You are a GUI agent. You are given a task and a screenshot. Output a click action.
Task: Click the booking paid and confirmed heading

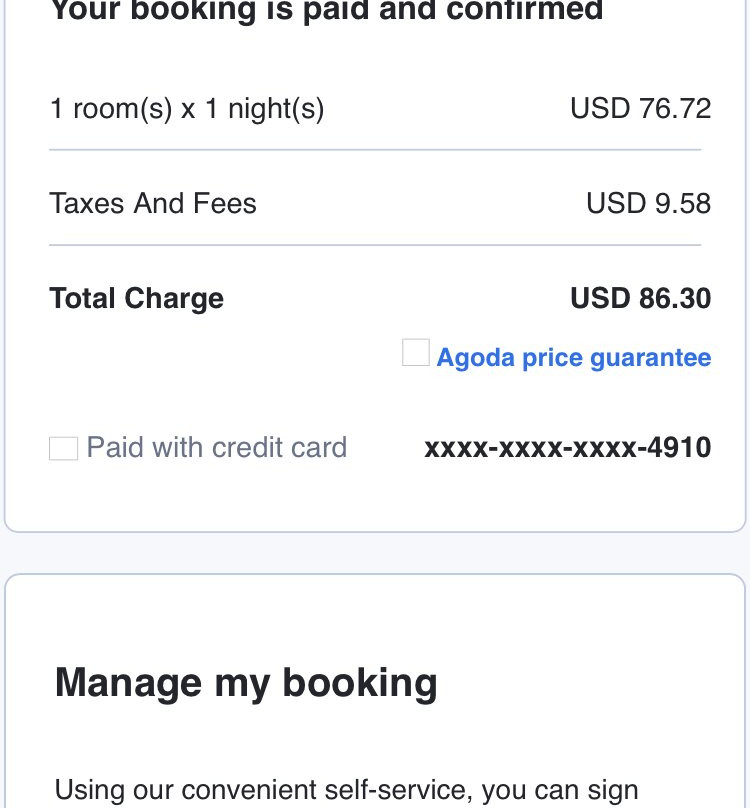point(326,12)
